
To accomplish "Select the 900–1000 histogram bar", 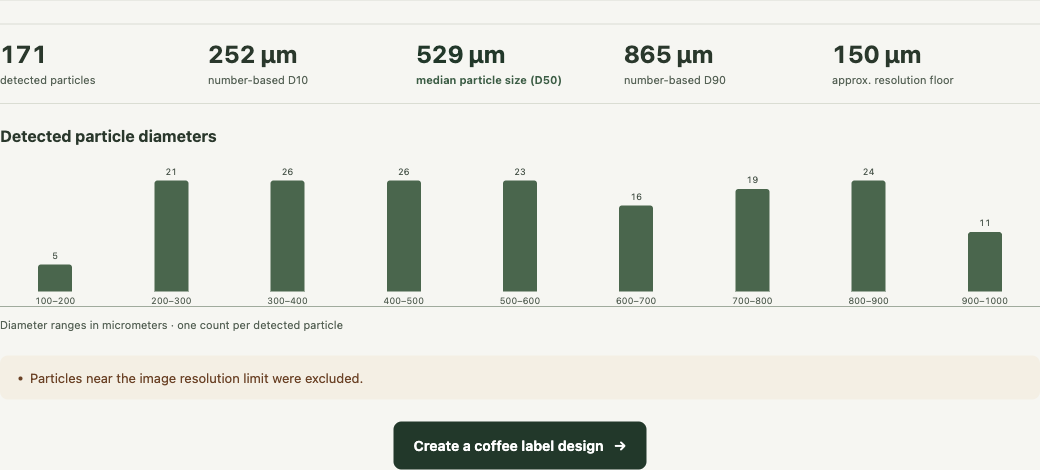I will point(985,262).
